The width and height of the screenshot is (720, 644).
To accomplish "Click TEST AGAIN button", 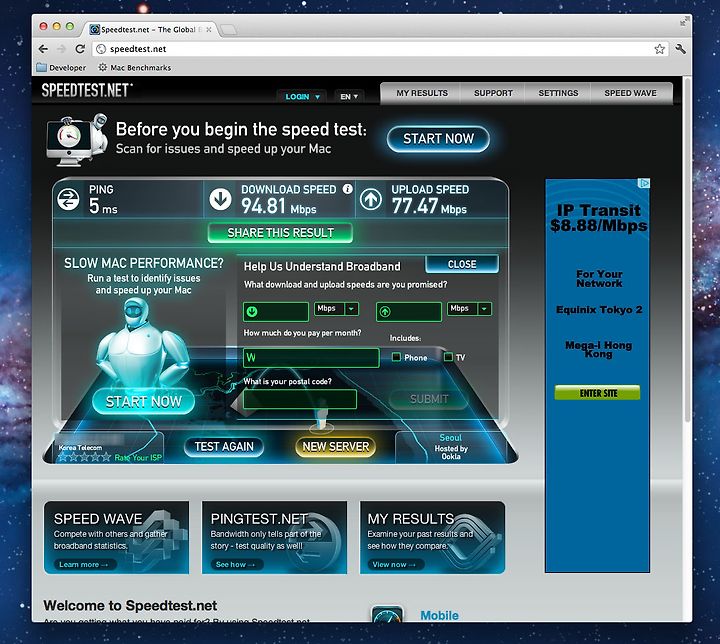I will tap(224, 446).
